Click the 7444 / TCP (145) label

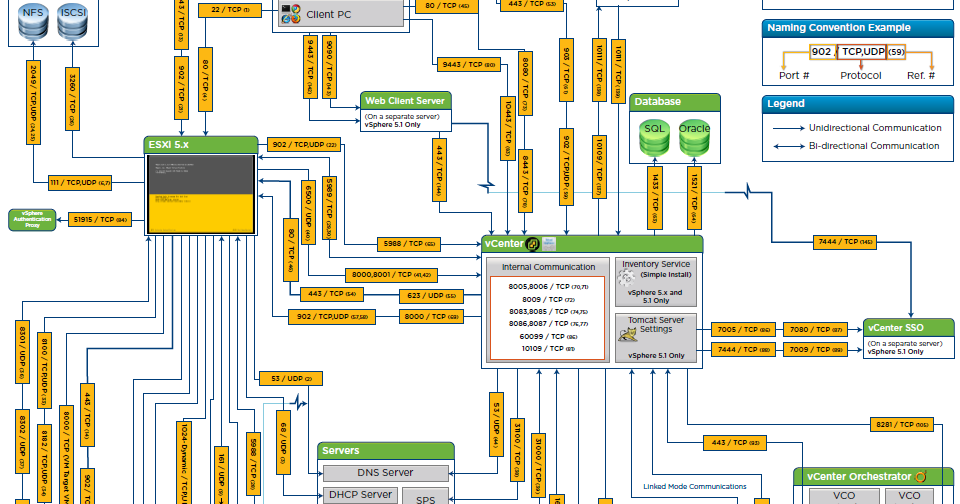(x=845, y=242)
